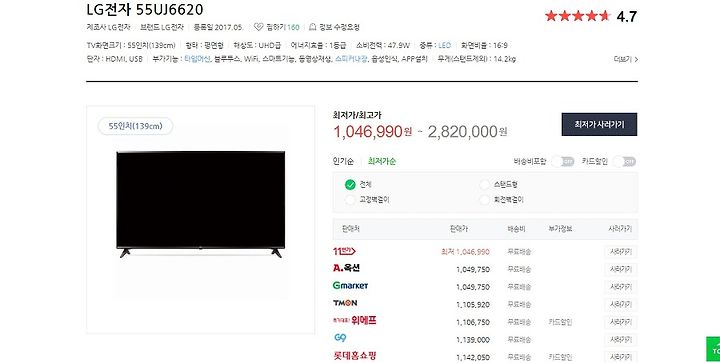Click the 판매처 column header
This screenshot has height=363, width=720.
point(351,229)
